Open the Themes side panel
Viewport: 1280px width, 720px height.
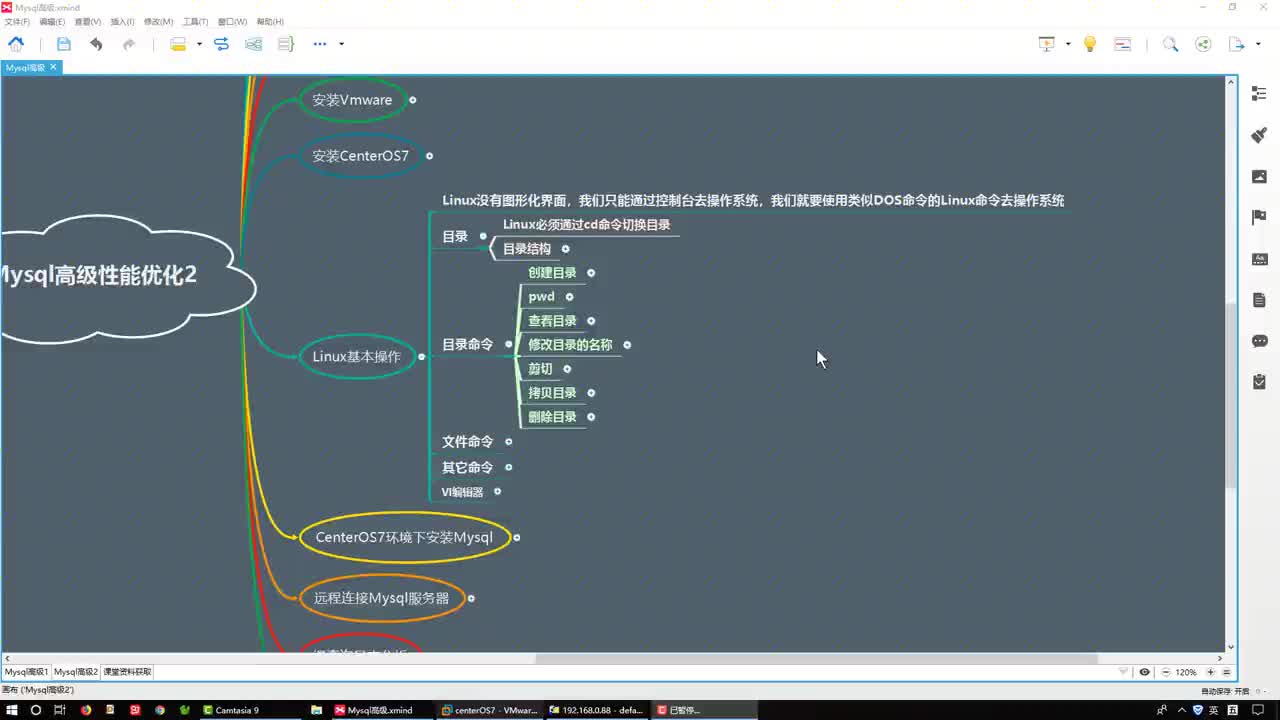tap(1259, 259)
